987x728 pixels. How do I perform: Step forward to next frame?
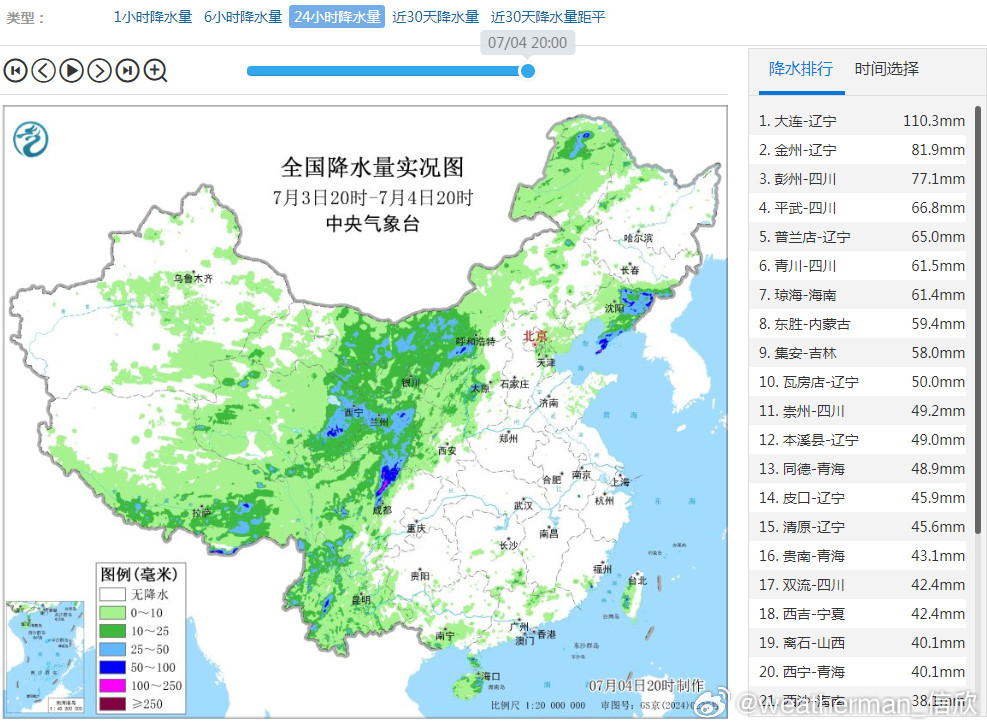pos(99,70)
